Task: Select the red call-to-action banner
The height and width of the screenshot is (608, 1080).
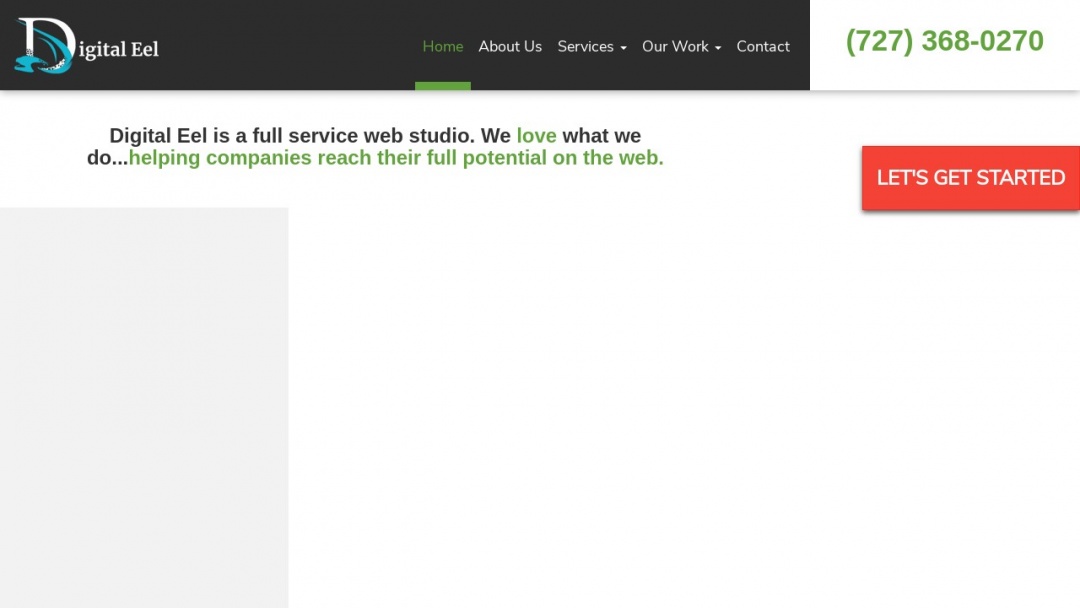Action: coord(970,177)
